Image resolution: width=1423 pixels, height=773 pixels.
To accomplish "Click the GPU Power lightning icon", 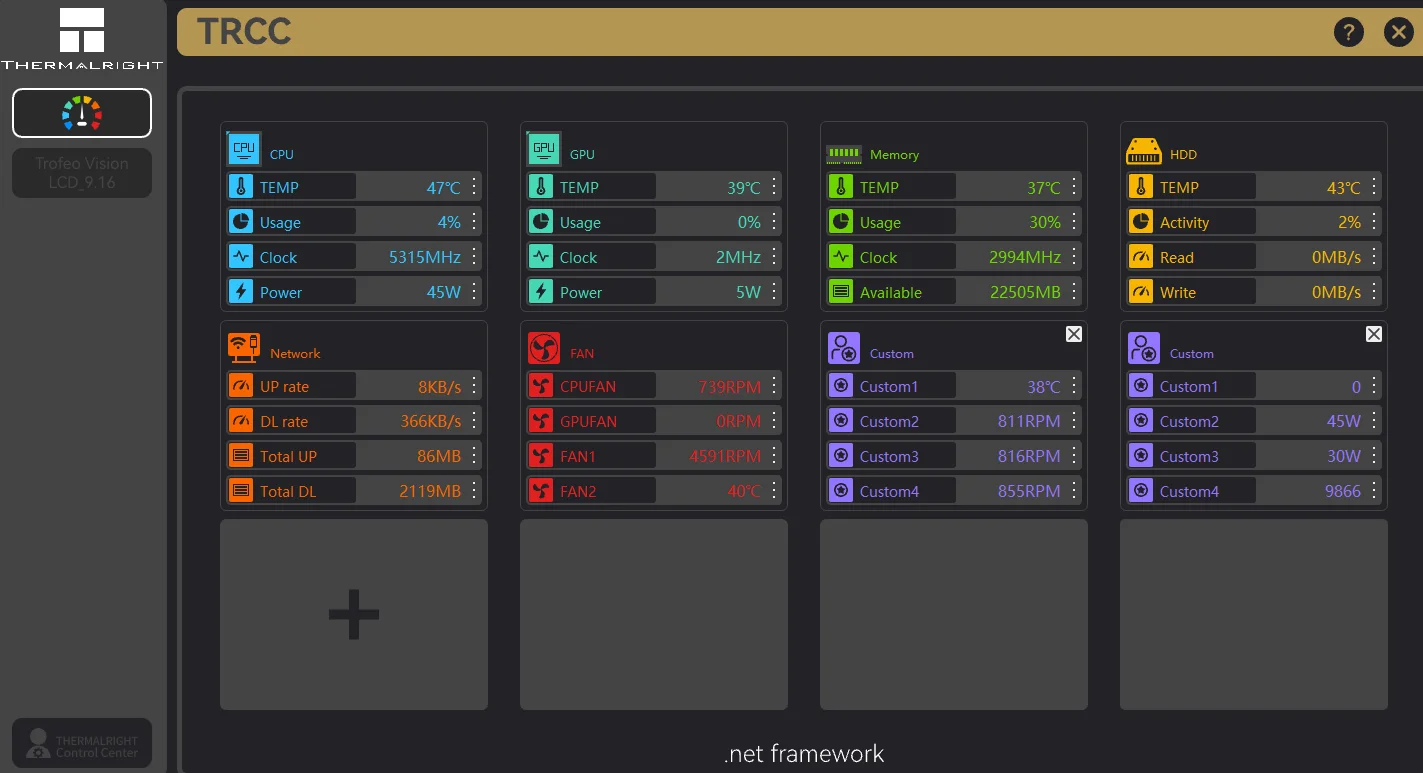I will (541, 292).
